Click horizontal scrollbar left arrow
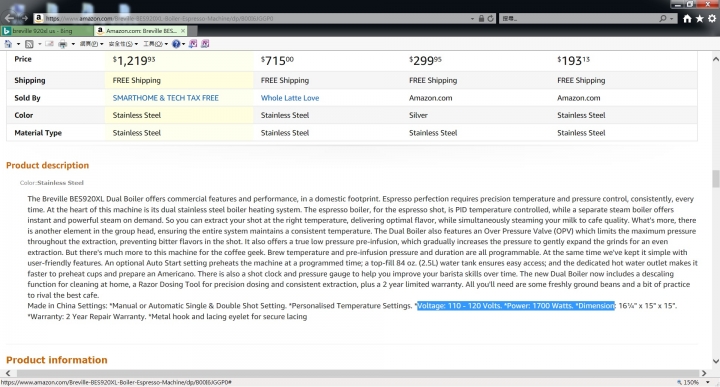The image size is (720, 387). click(x=8, y=373)
